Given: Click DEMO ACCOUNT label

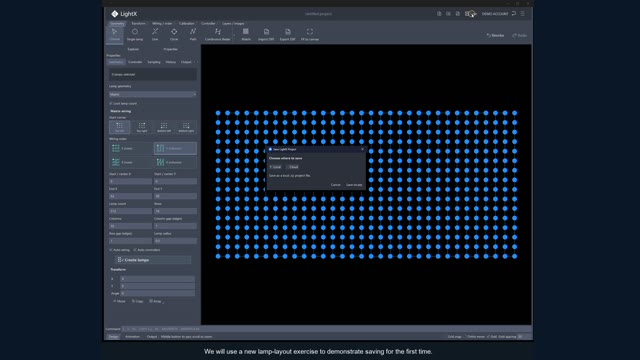Looking at the screenshot, I should coord(495,14).
